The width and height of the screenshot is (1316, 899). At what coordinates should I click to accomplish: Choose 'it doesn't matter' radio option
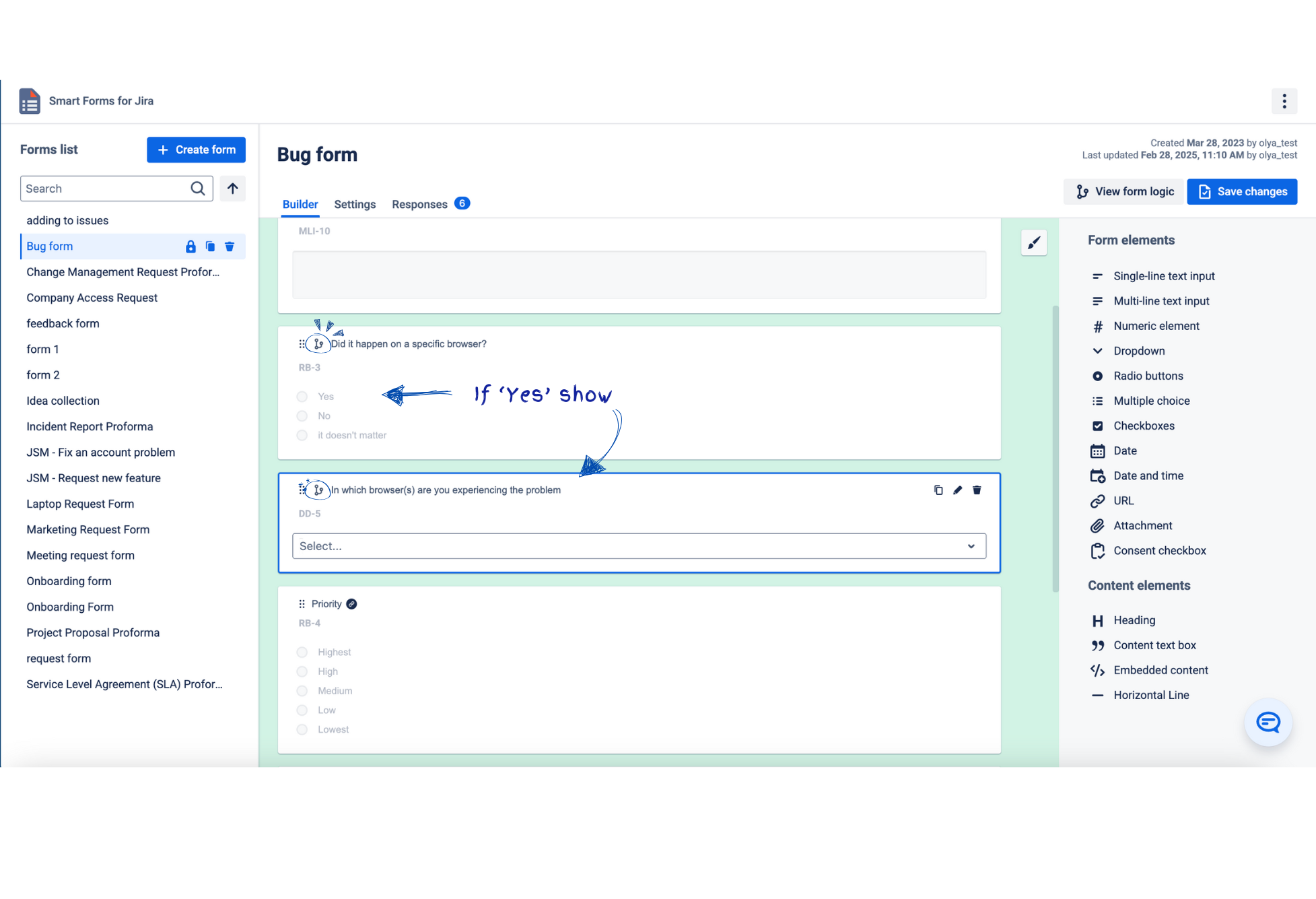pos(302,436)
